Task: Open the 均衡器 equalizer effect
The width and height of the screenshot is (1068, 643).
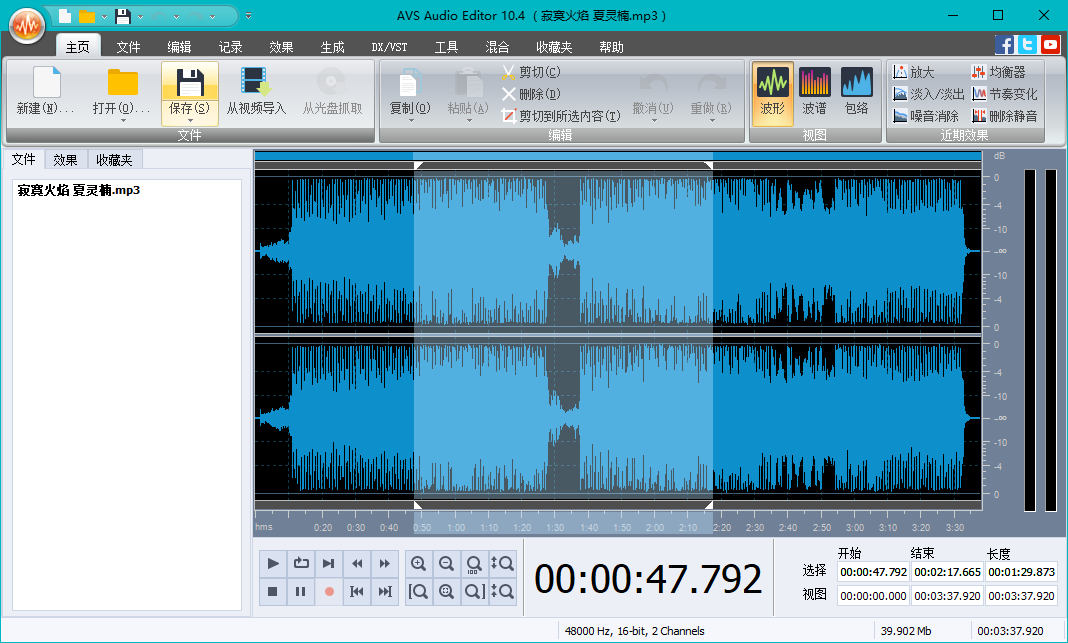Action: (x=1005, y=72)
